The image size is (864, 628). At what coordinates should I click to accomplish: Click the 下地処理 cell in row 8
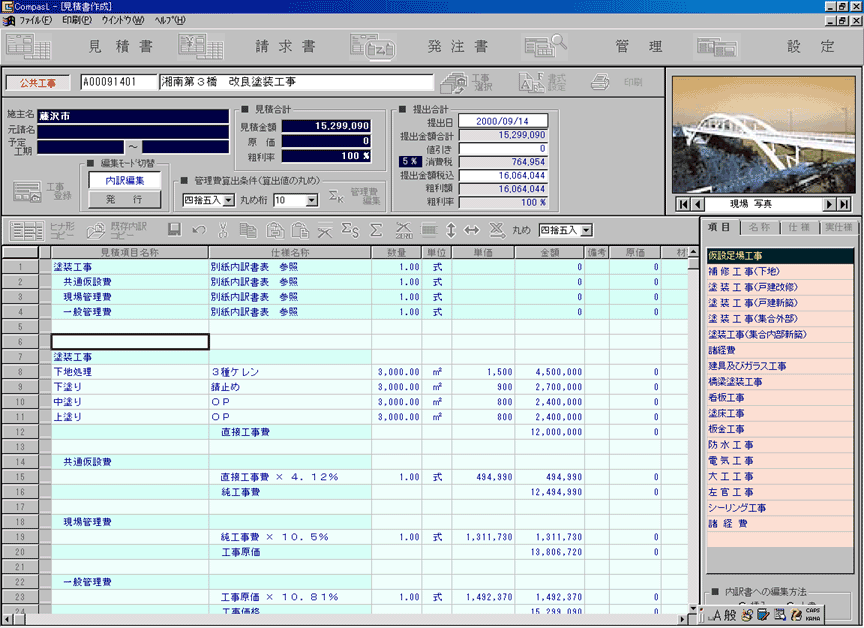pyautogui.click(x=129, y=372)
